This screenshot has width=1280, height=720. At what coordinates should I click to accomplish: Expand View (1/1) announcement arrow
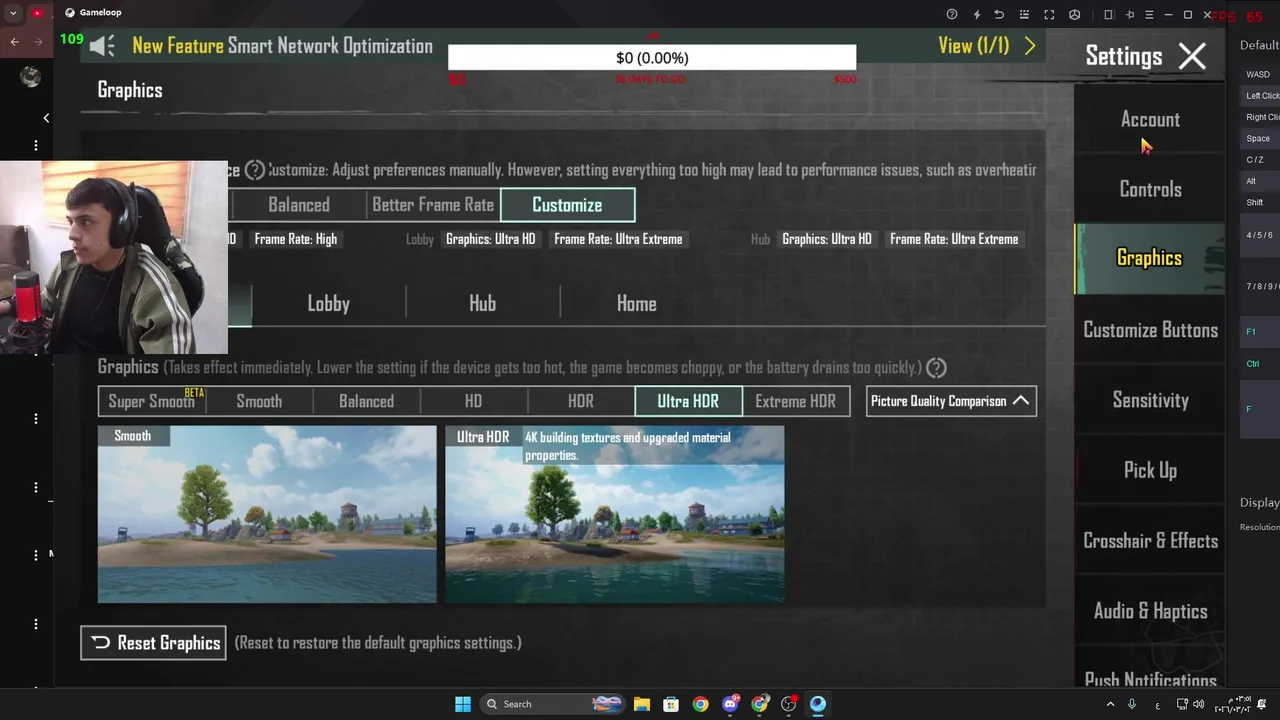coord(1030,46)
